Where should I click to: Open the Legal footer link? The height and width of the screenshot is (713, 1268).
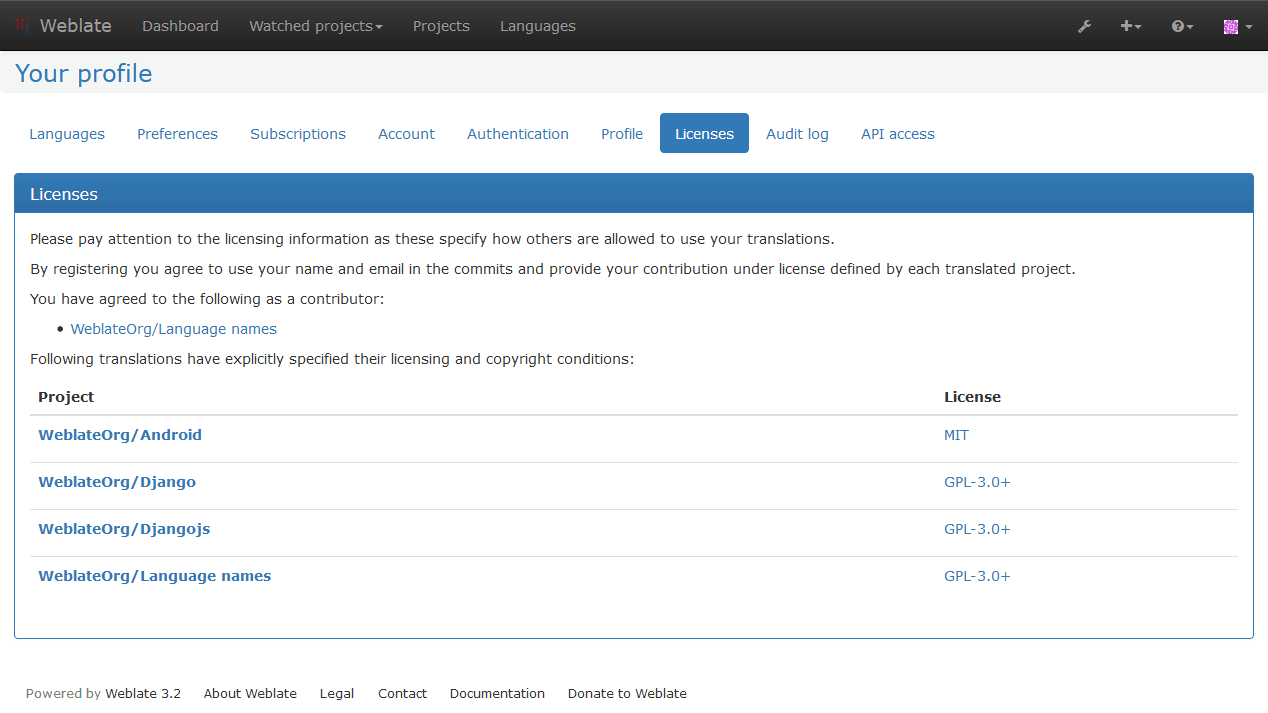(337, 694)
